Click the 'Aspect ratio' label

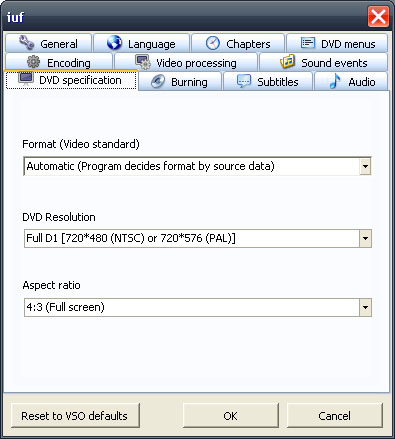51,285
